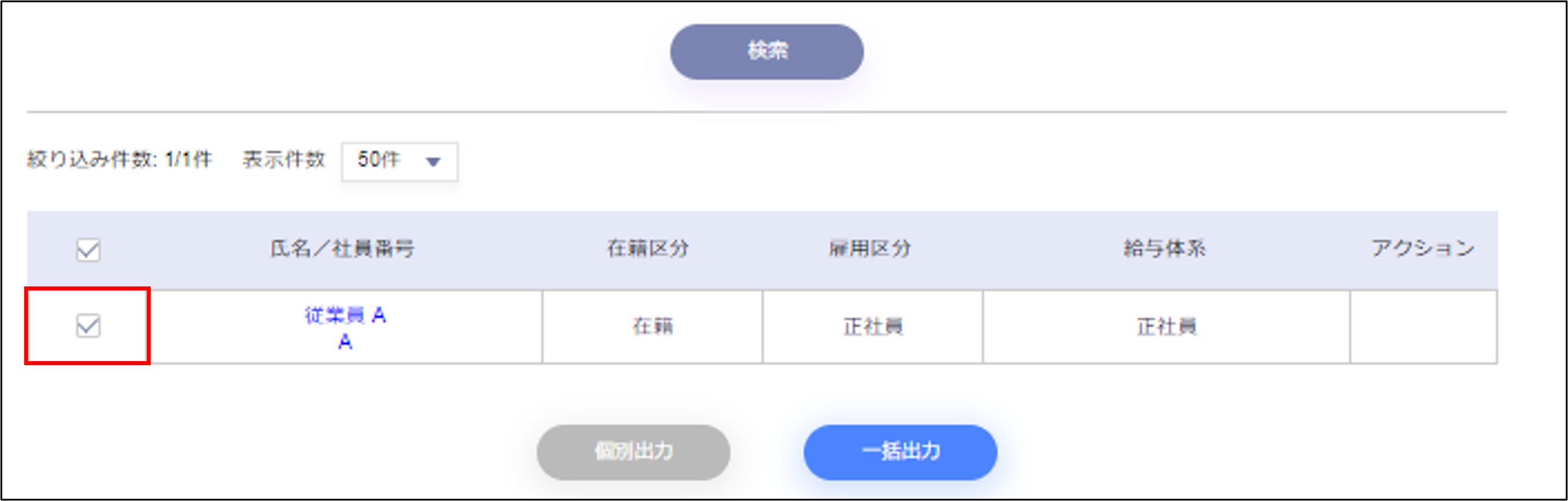Click the 雇用区分 column header
The width and height of the screenshot is (1568, 501).
pos(870,248)
